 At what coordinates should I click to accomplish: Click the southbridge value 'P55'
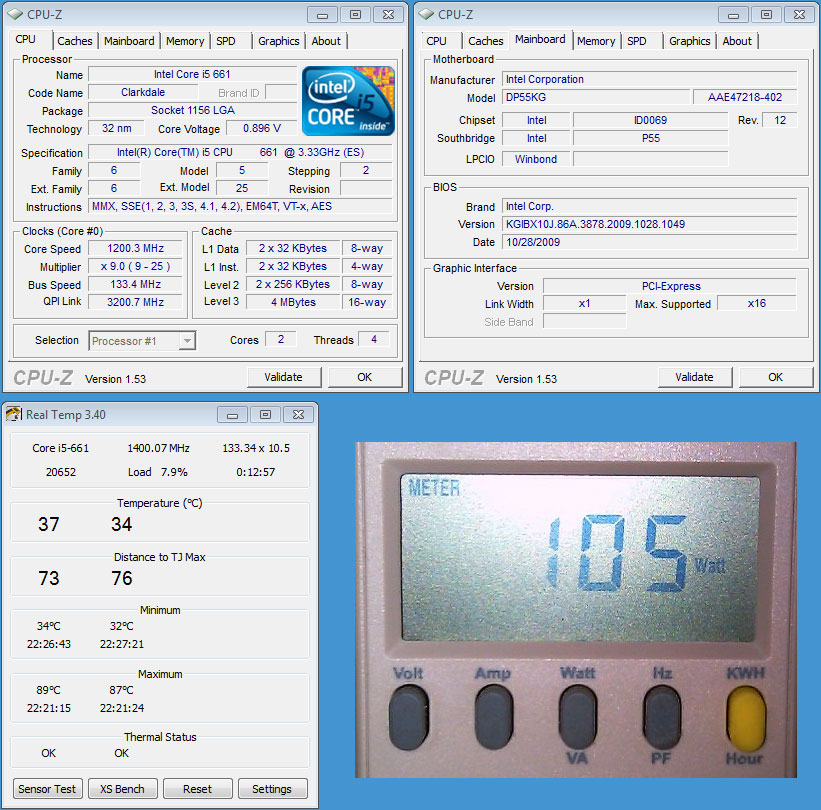click(650, 138)
